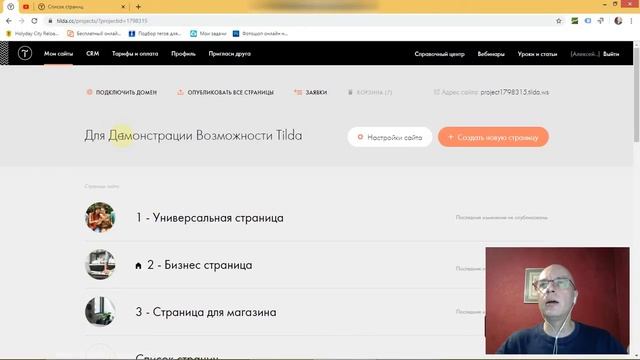
Task: Click the Заявки list icon
Action: pos(298,92)
